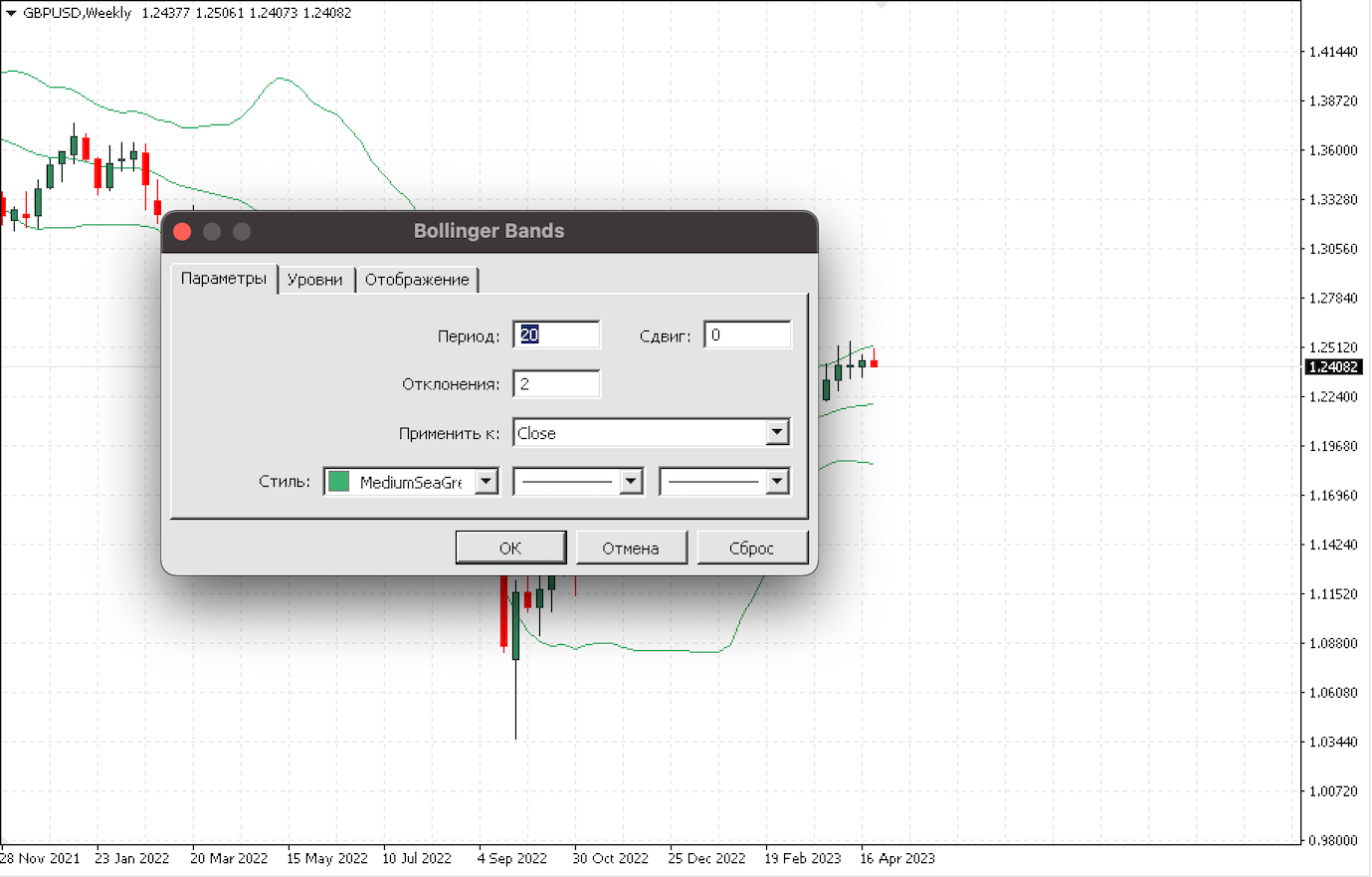Open the MediumSeaGreen color dropdown arrow
The width and height of the screenshot is (1372, 877).
pos(486,482)
